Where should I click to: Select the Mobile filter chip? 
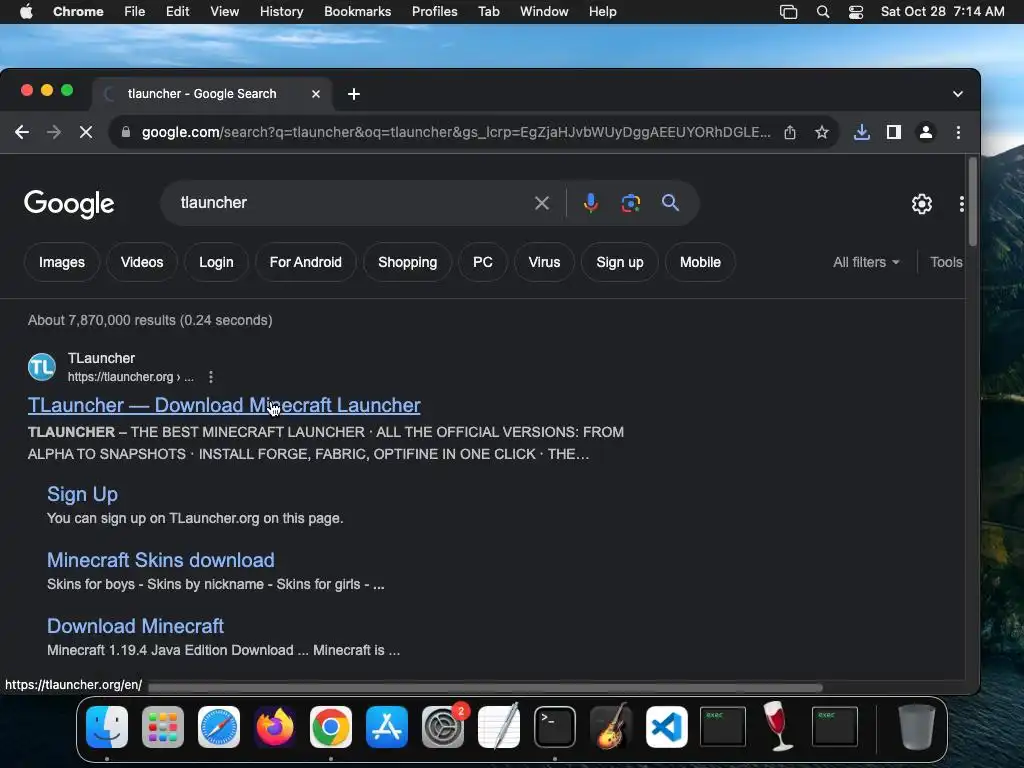tap(700, 263)
